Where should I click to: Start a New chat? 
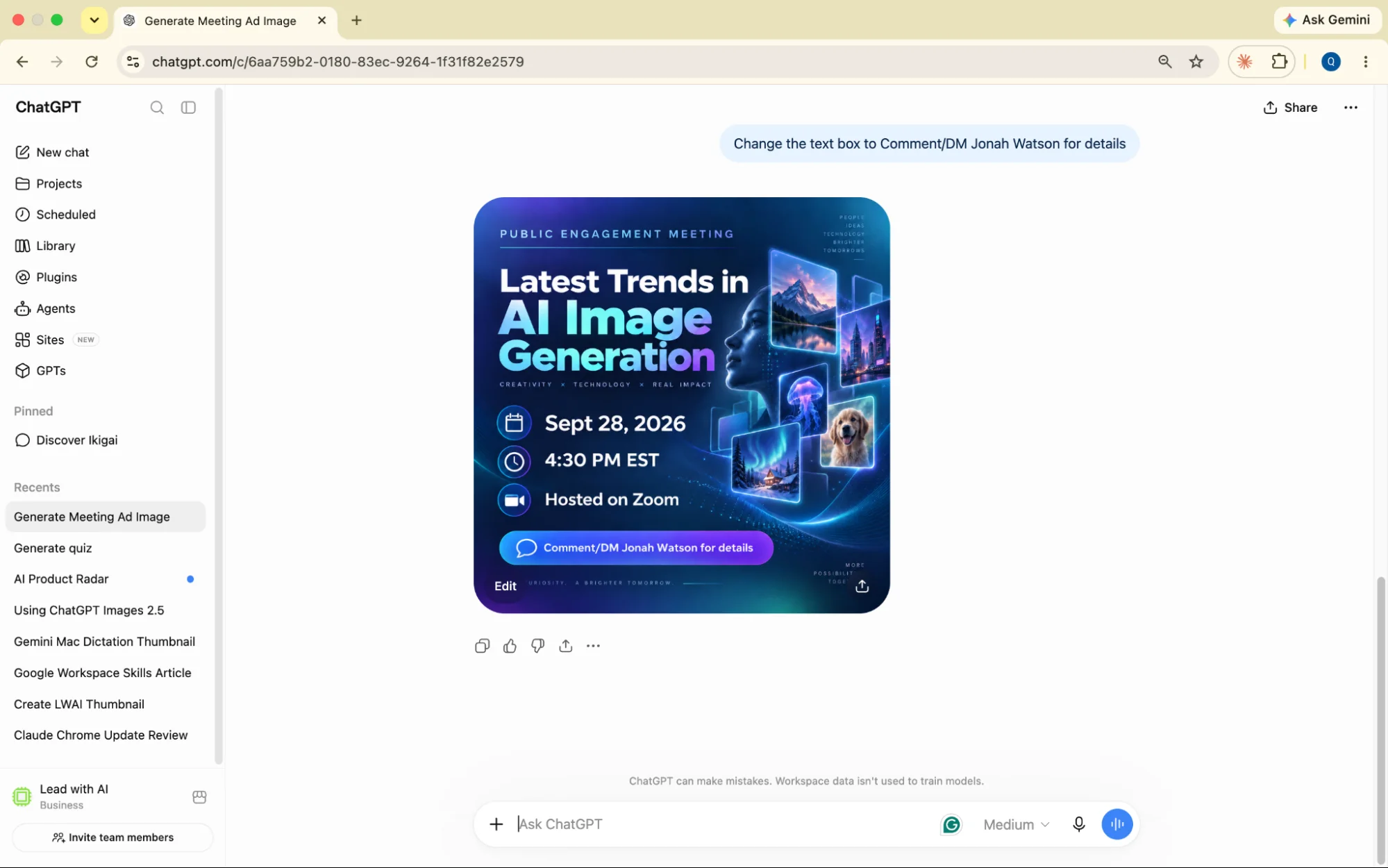pos(104,152)
